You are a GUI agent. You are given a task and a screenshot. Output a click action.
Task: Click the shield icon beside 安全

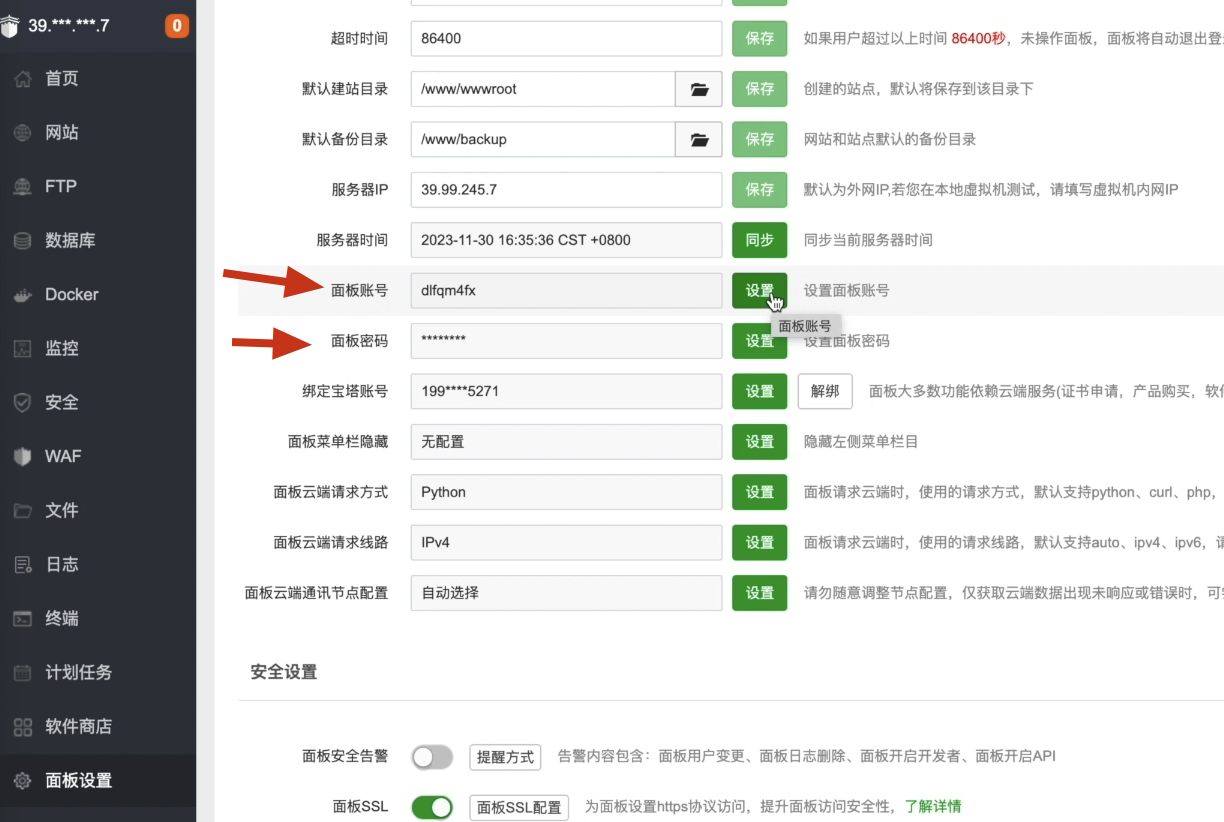click(22, 402)
